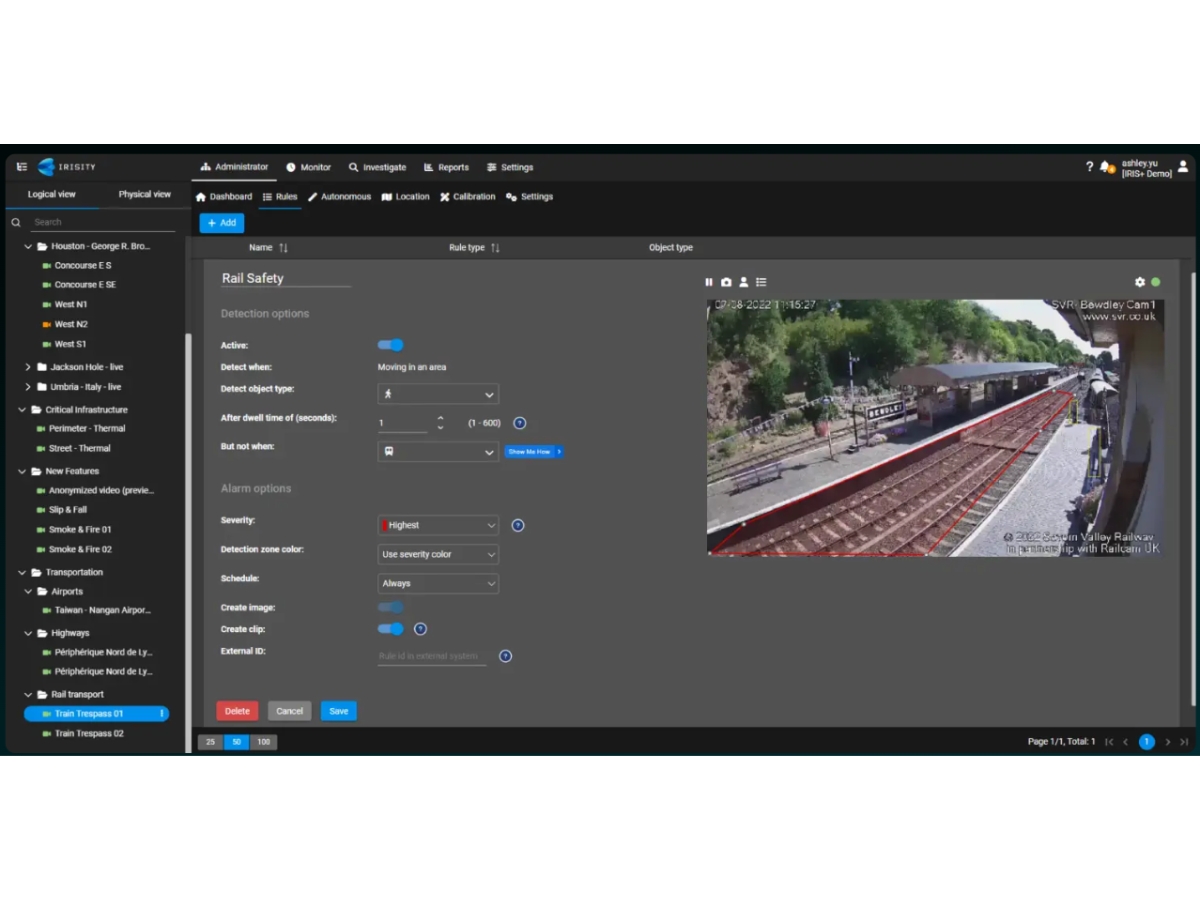The image size is (1200, 900).
Task: Click the green status dot above video
Action: (1156, 282)
